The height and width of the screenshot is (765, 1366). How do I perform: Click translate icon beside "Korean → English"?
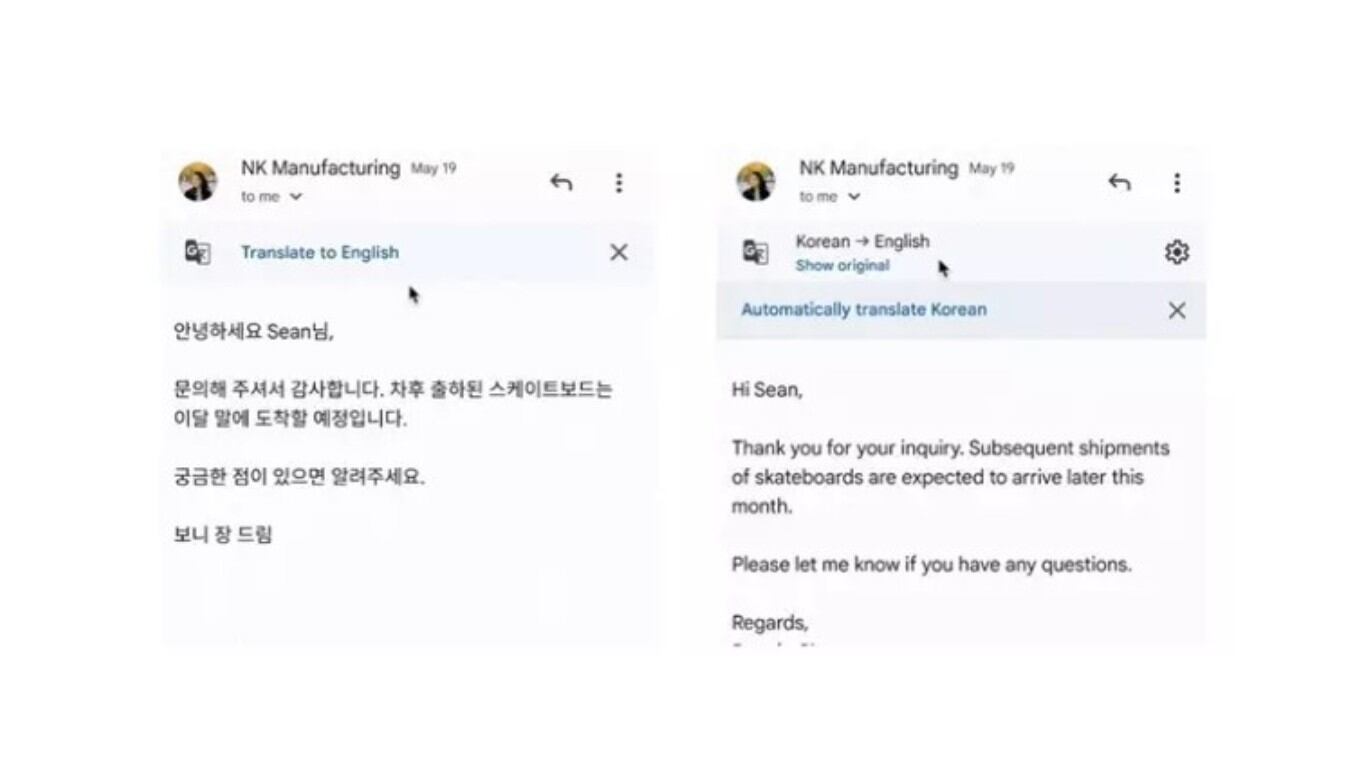tap(756, 252)
